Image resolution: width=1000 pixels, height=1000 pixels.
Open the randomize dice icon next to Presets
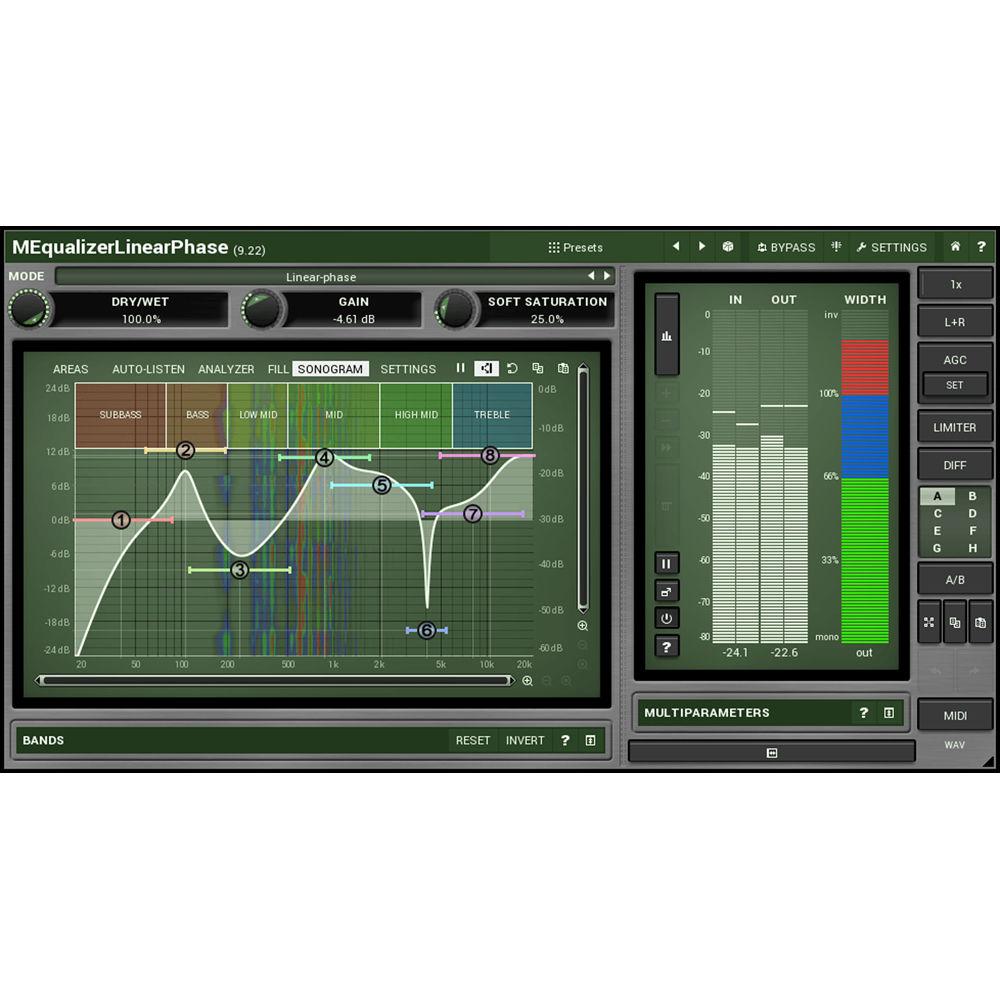[727, 247]
